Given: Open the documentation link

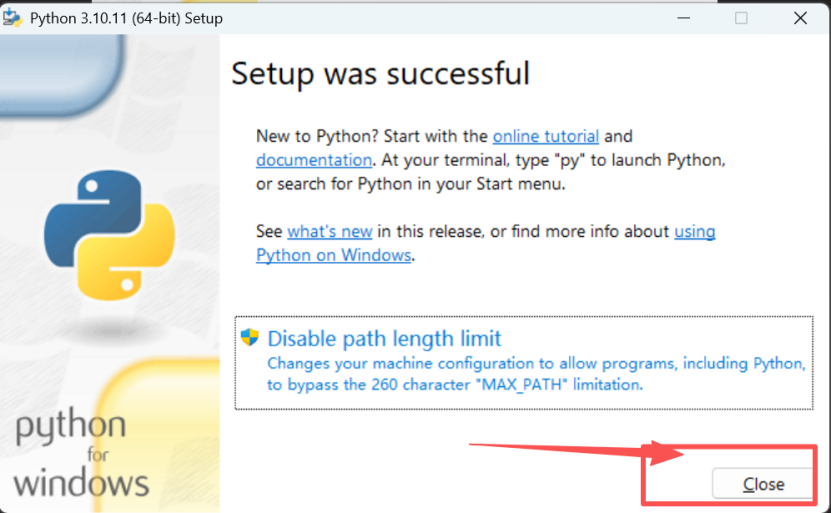Looking at the screenshot, I should (x=314, y=160).
